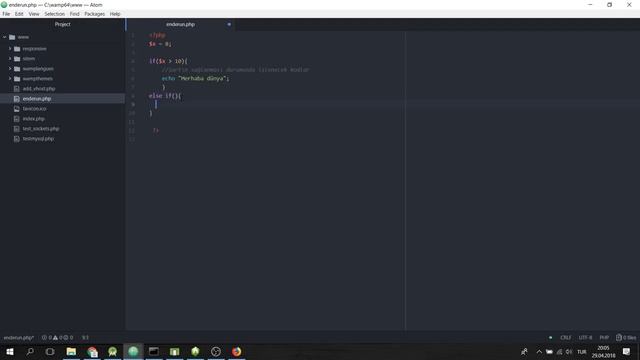Image resolution: width=640 pixels, height=360 pixels.
Task: Open the Selection menu
Action: [55, 14]
